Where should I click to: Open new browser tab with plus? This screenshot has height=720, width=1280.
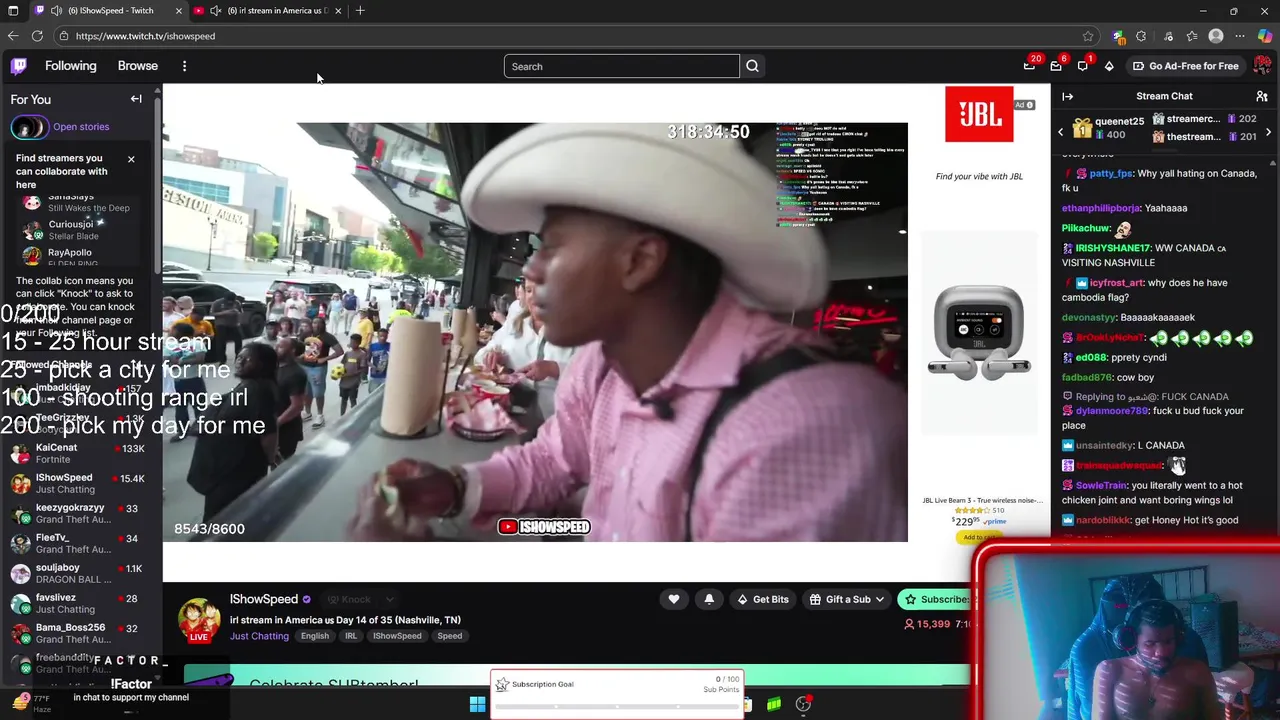click(x=360, y=11)
